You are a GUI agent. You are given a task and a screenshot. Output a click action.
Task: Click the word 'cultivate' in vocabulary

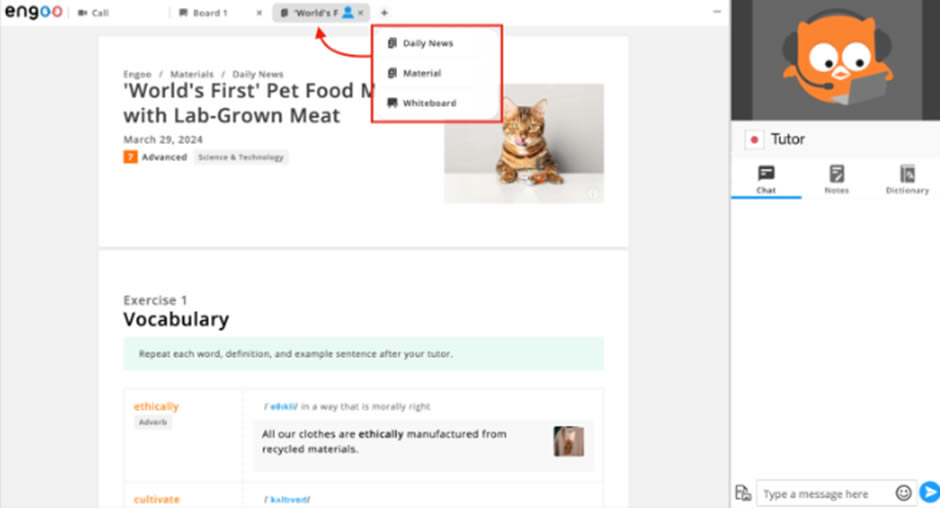(x=156, y=499)
